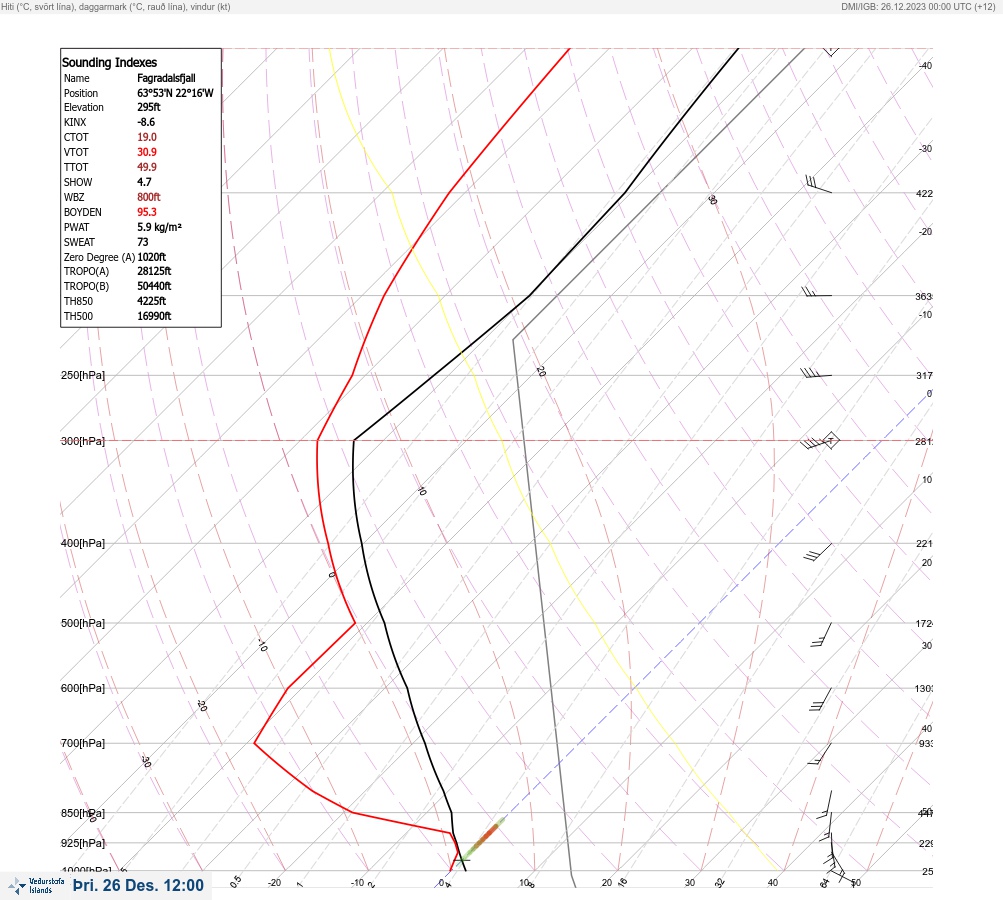Click the Vedurstofa Islands logo
The image size is (1003, 900).
click(36, 886)
